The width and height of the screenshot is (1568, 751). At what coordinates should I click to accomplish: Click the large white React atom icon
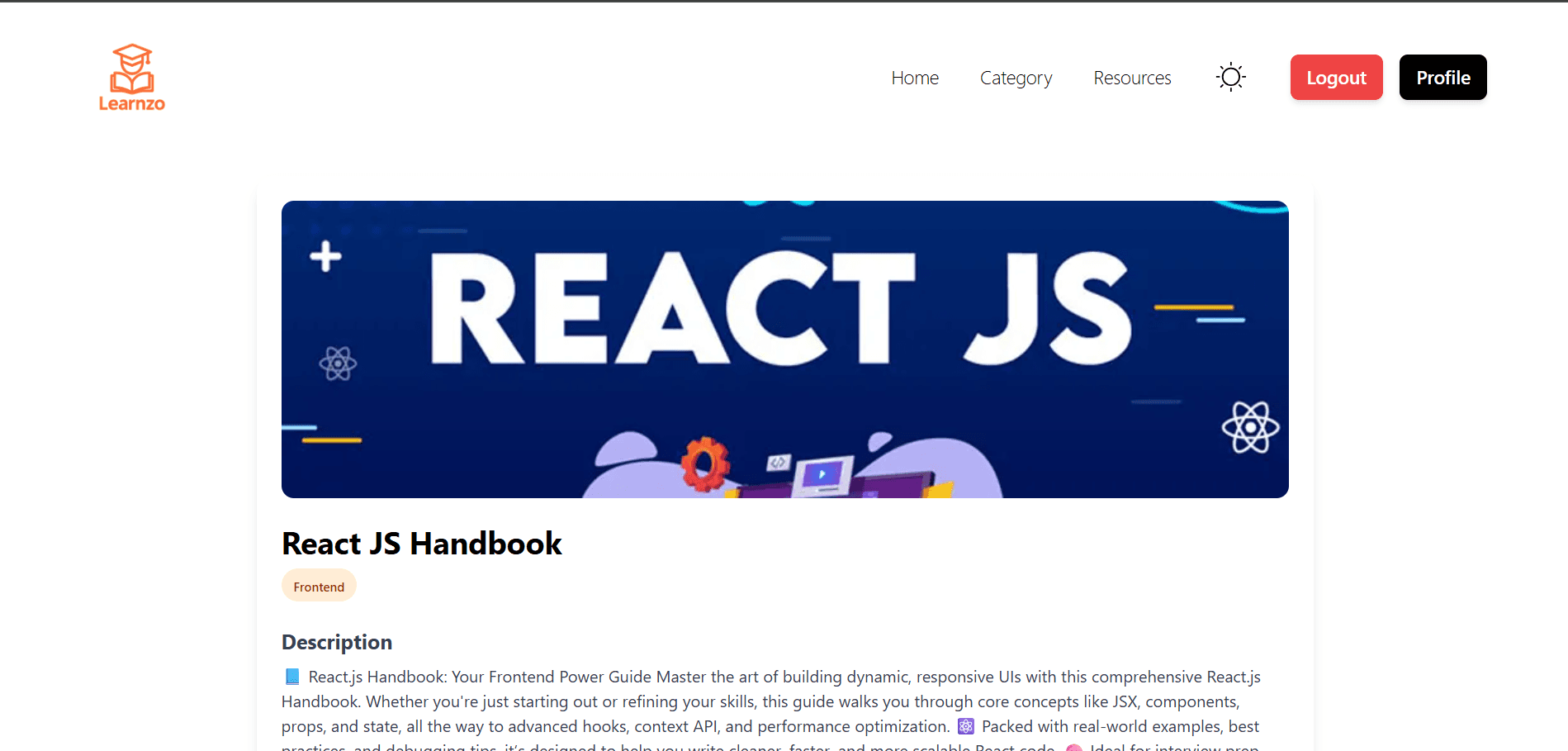coord(1250,427)
